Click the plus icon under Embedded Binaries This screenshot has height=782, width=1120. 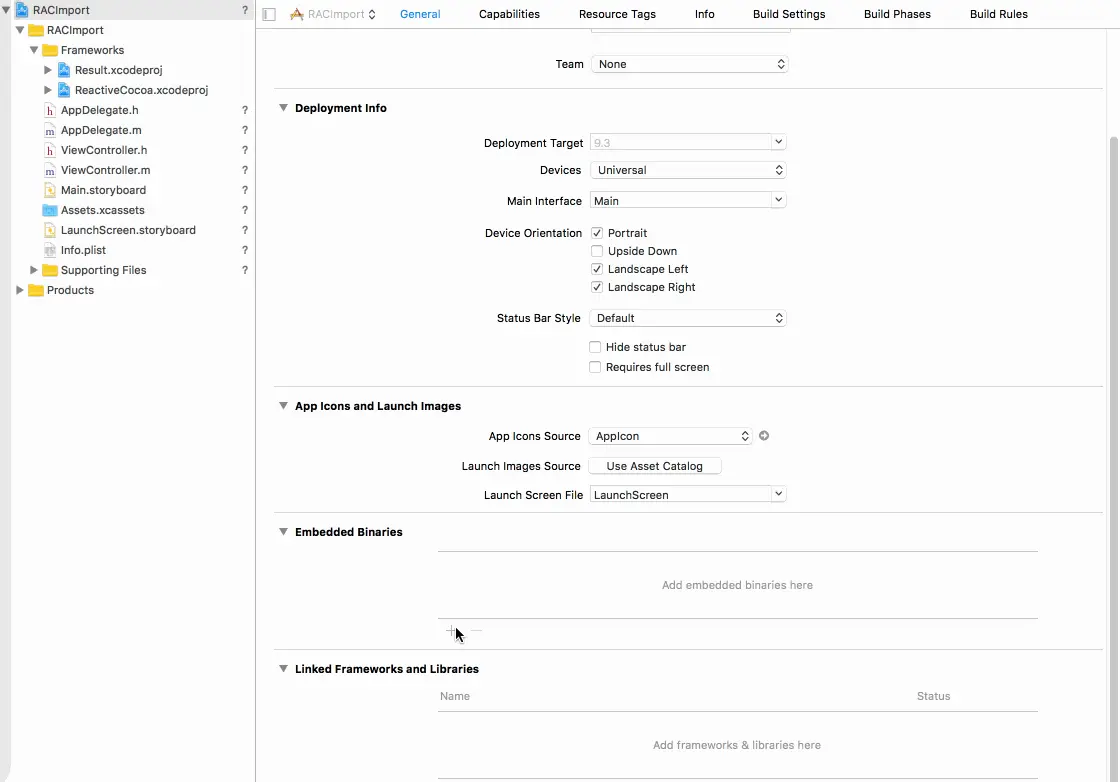click(x=451, y=631)
